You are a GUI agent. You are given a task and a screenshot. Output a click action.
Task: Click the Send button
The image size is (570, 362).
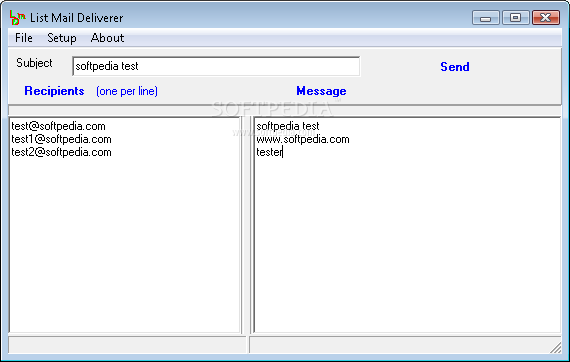point(454,67)
